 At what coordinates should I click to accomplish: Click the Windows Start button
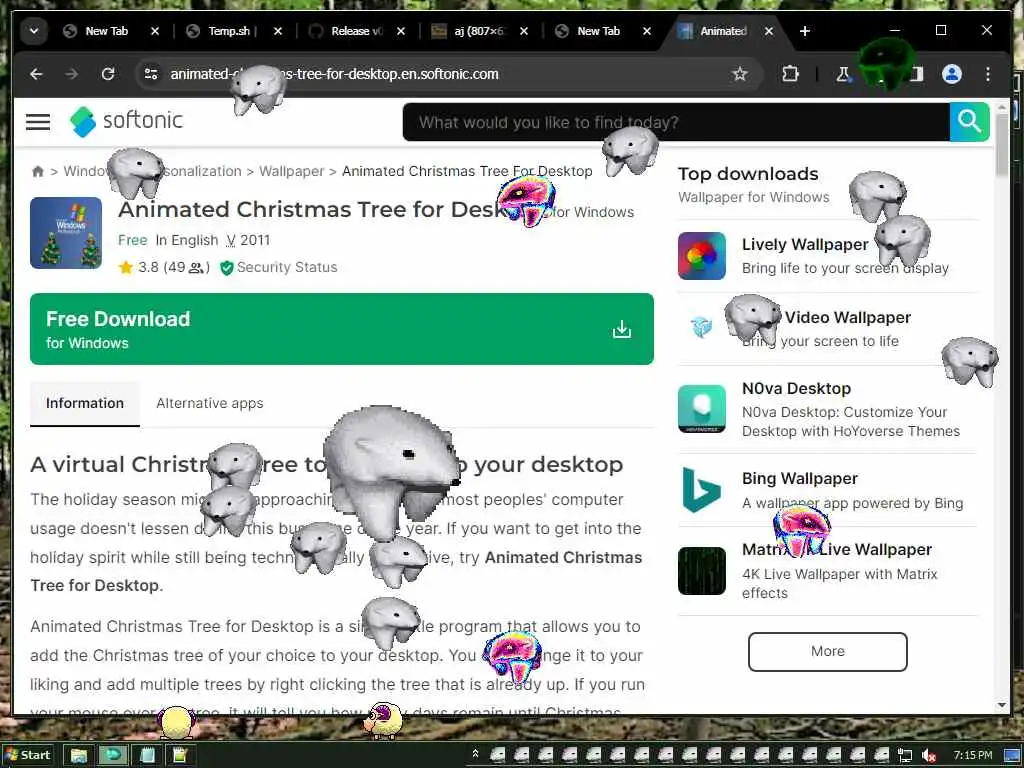click(27, 755)
